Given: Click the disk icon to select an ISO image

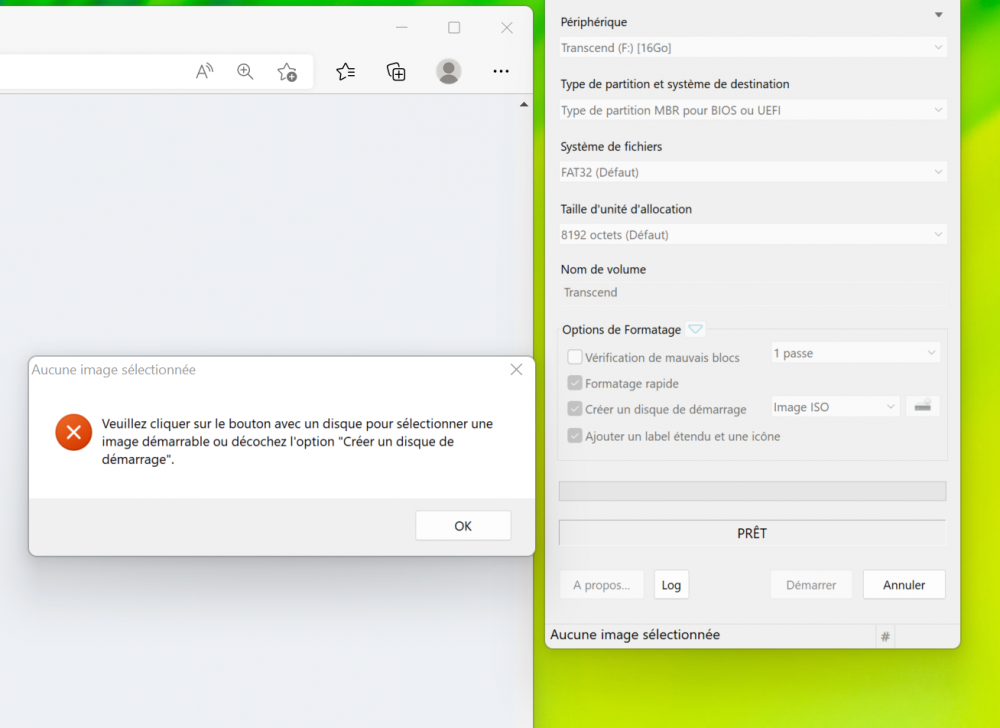Looking at the screenshot, I should point(922,406).
